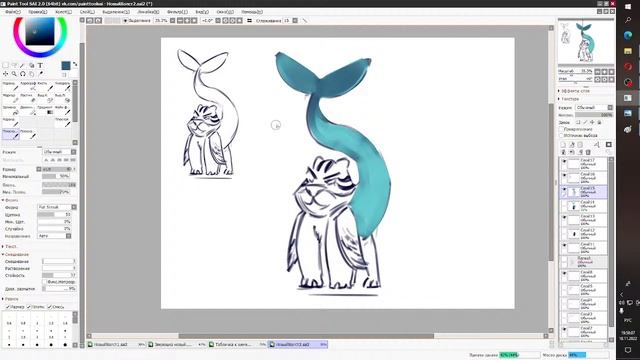
Task: Switch to the first document tab in the bottom tab bar
Action: 116,344
